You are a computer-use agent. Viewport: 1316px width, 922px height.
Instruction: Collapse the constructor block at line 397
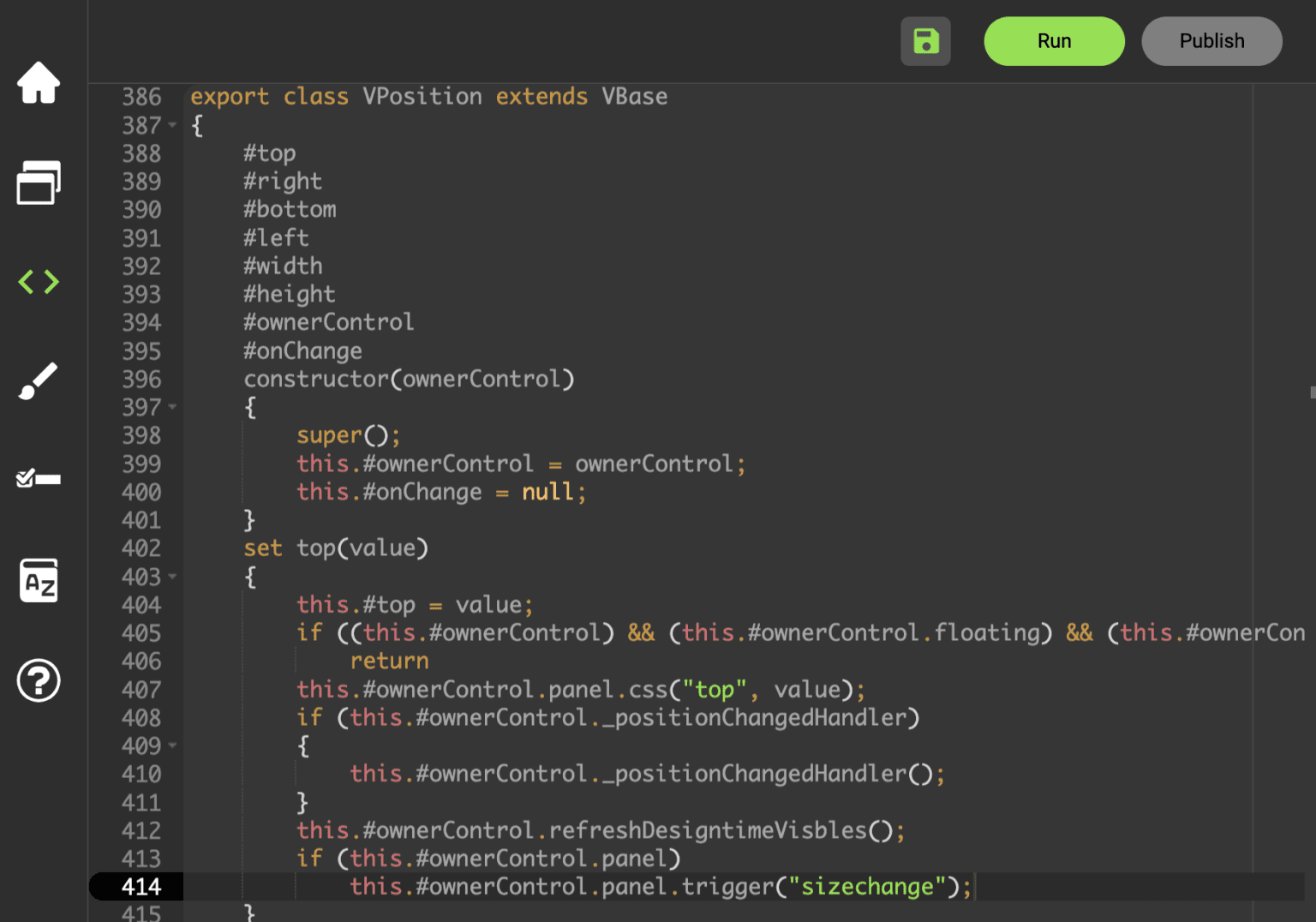[x=173, y=407]
